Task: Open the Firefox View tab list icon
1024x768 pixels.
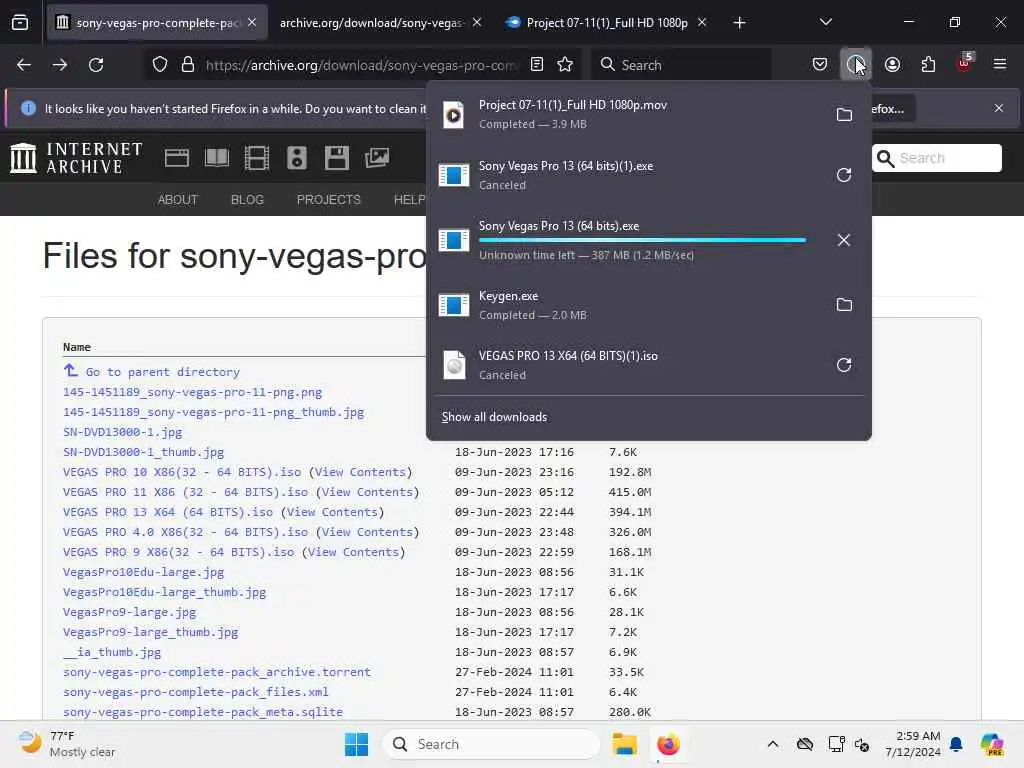Action: 20,22
